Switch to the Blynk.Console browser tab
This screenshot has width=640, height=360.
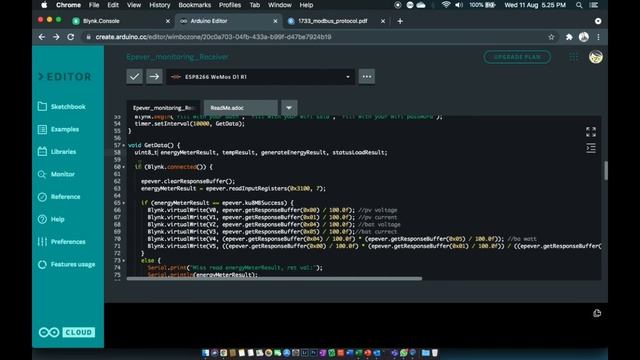[x=121, y=21]
